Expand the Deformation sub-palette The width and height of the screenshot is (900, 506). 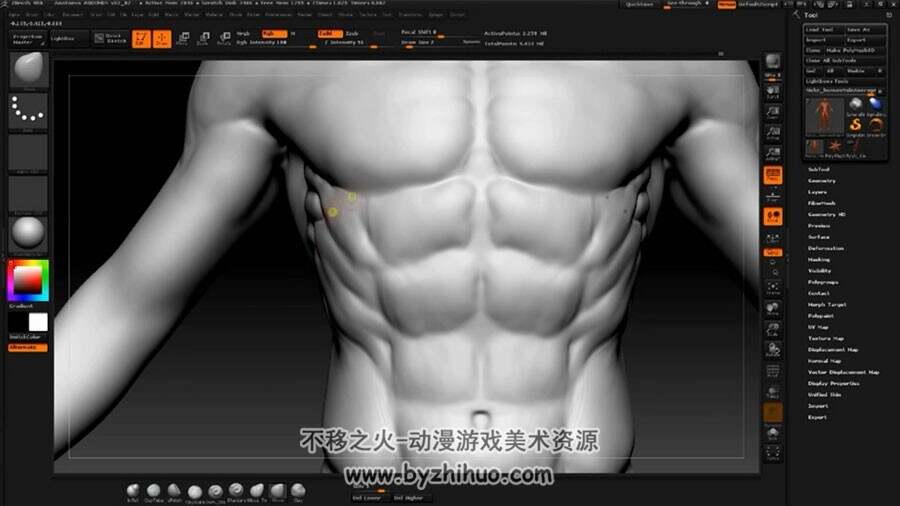(x=826, y=248)
